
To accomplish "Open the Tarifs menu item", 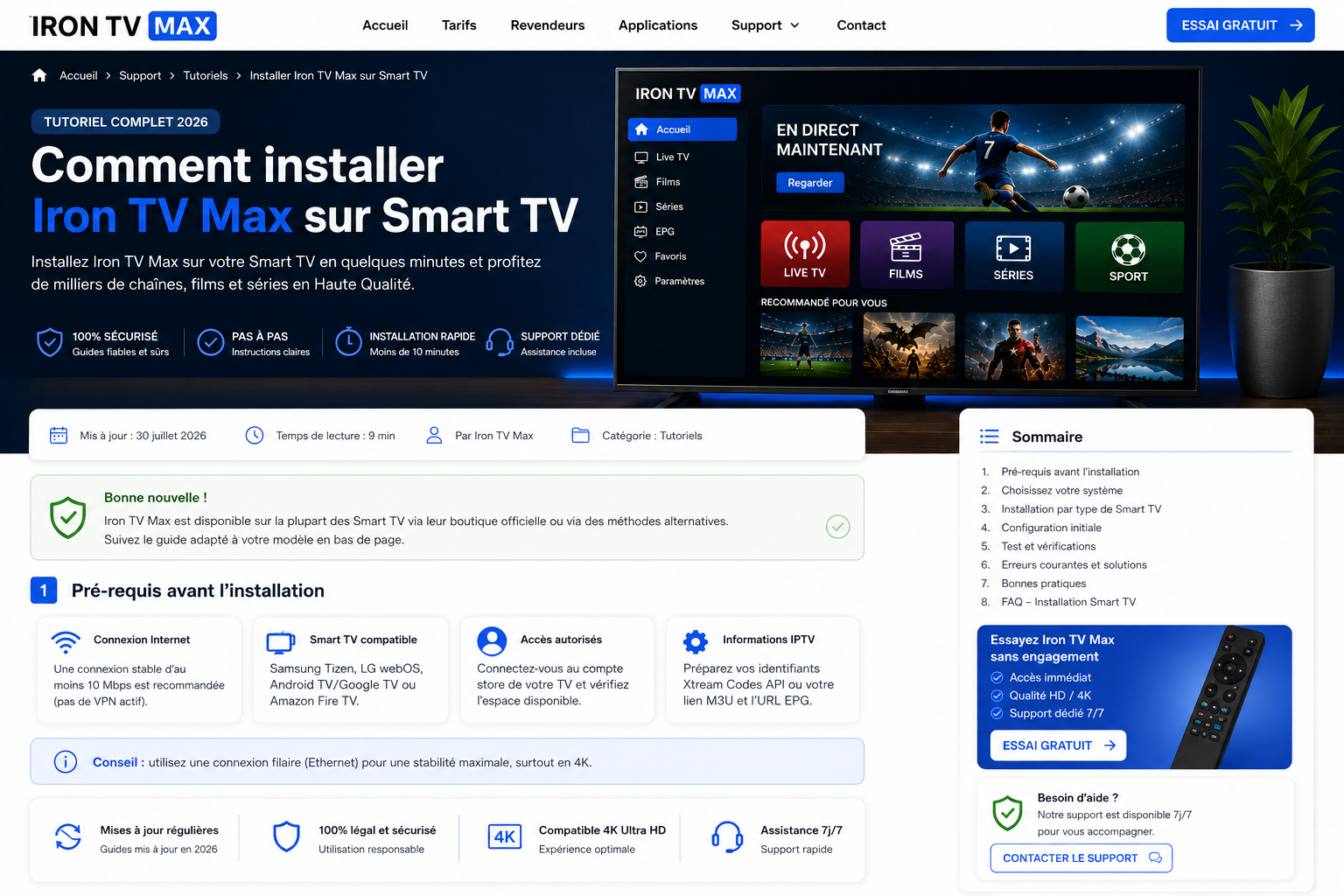I will [459, 25].
